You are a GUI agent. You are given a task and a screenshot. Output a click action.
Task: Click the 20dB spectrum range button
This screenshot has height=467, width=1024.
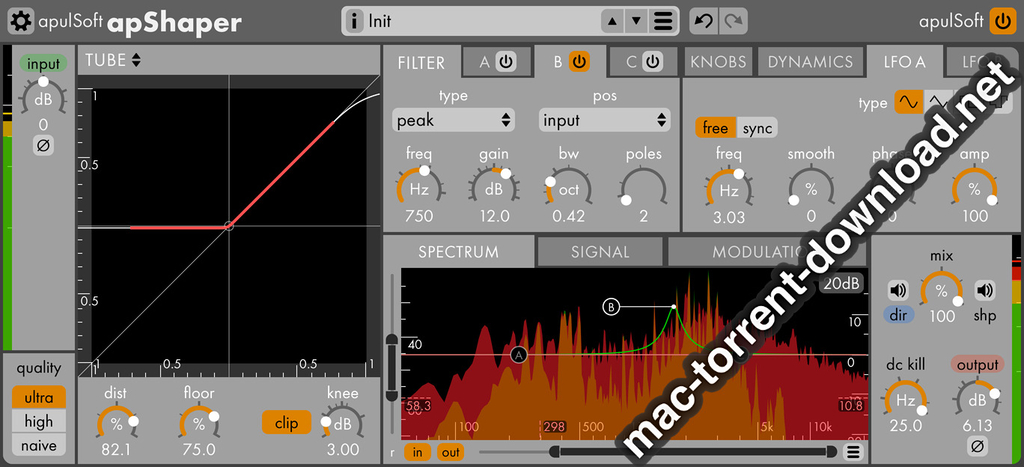(x=842, y=284)
